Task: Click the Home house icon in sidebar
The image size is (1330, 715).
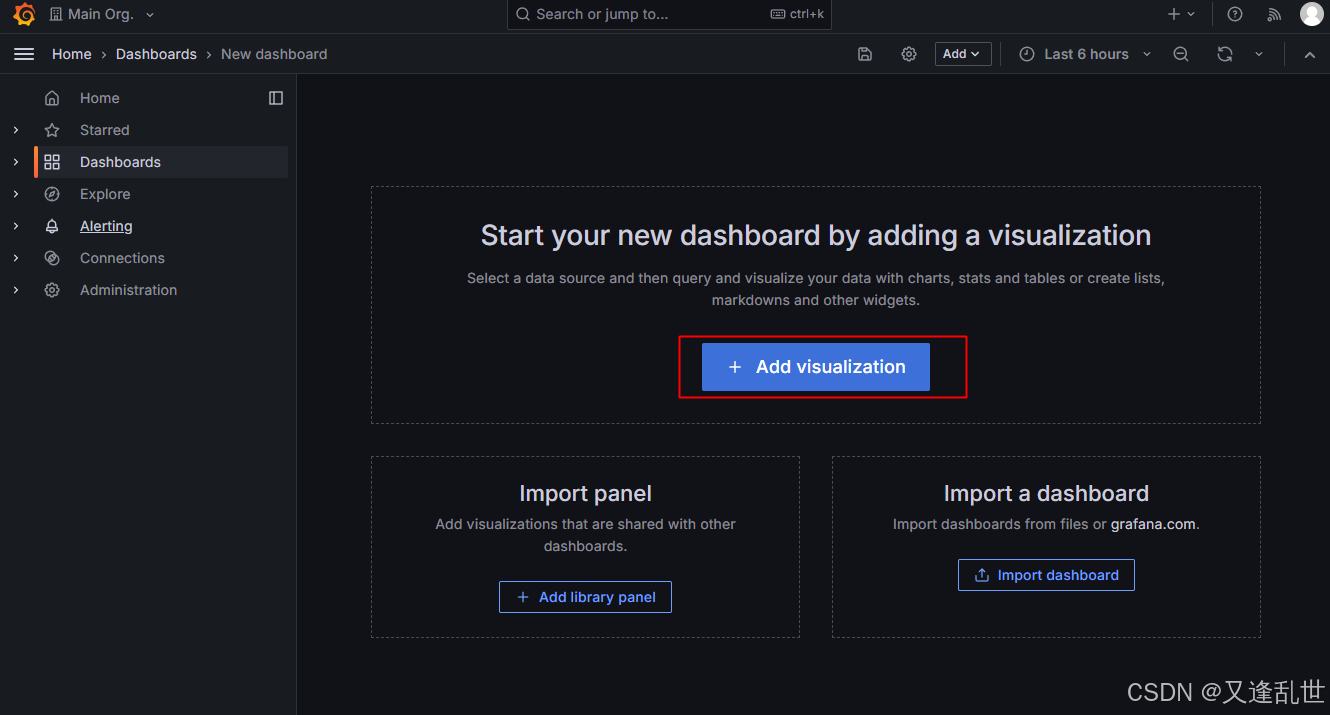Action: pos(52,98)
